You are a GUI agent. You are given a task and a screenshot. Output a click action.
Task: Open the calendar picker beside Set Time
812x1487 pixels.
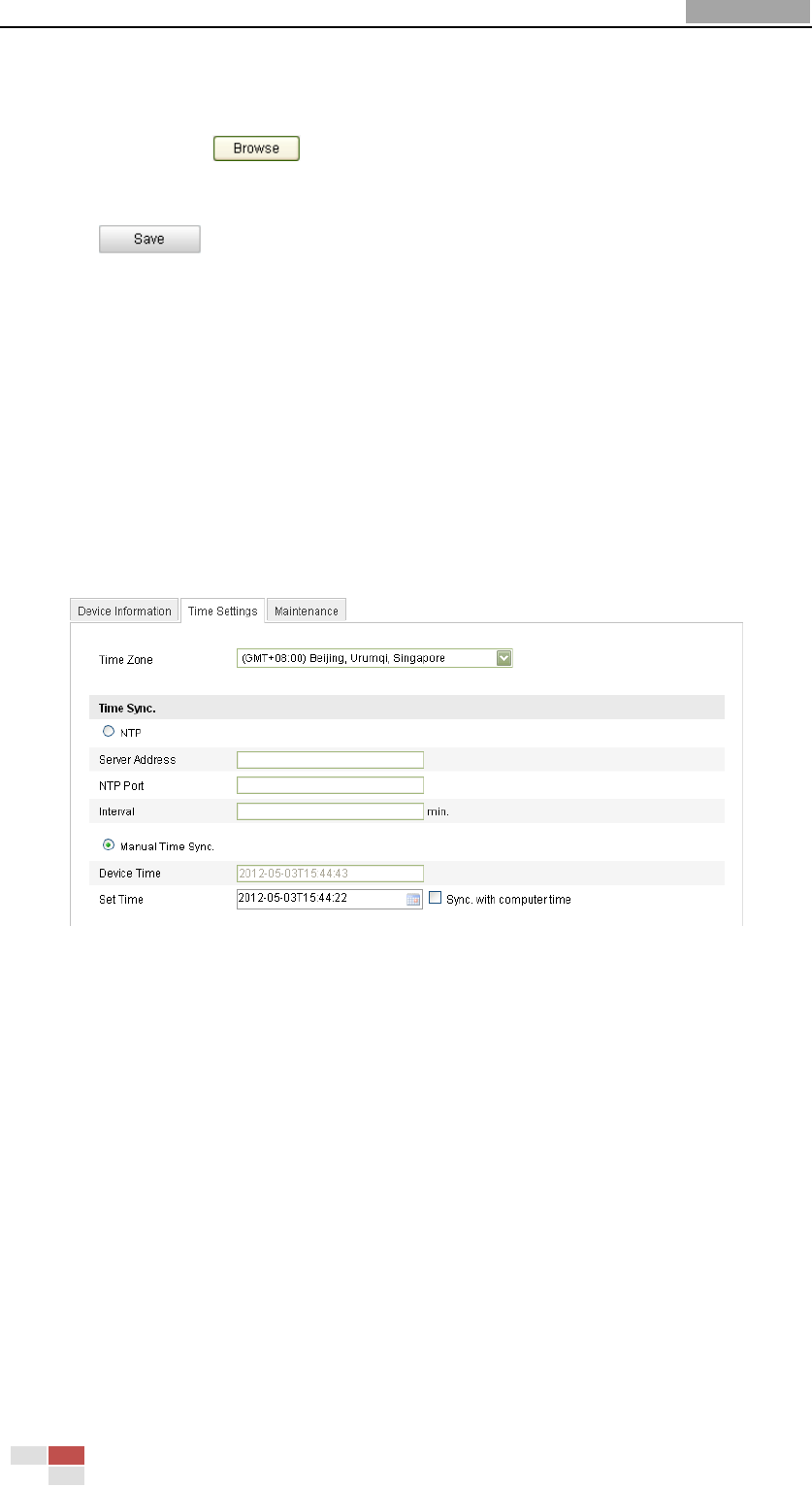pos(413,900)
